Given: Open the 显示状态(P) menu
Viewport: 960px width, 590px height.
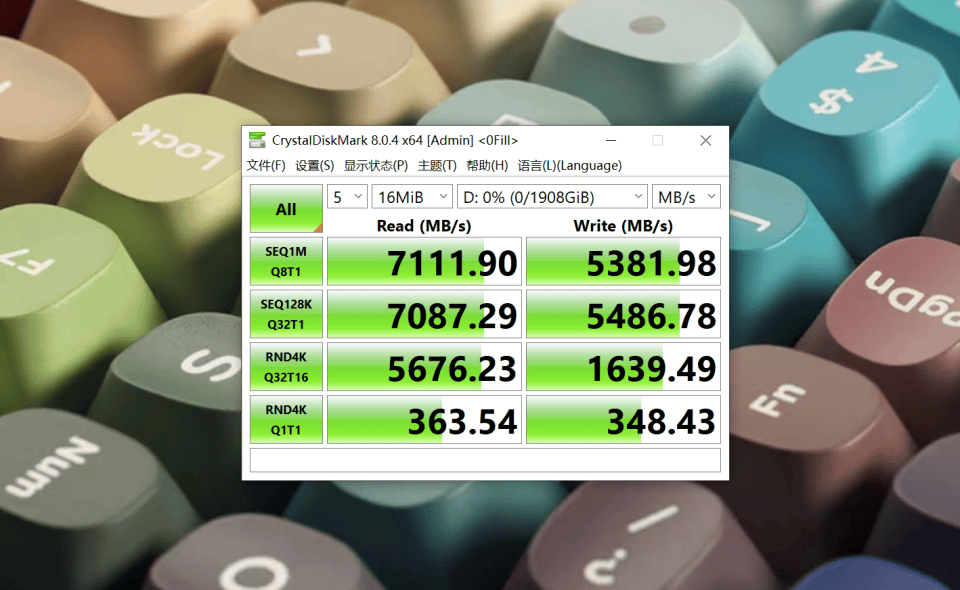Looking at the screenshot, I should tap(375, 166).
